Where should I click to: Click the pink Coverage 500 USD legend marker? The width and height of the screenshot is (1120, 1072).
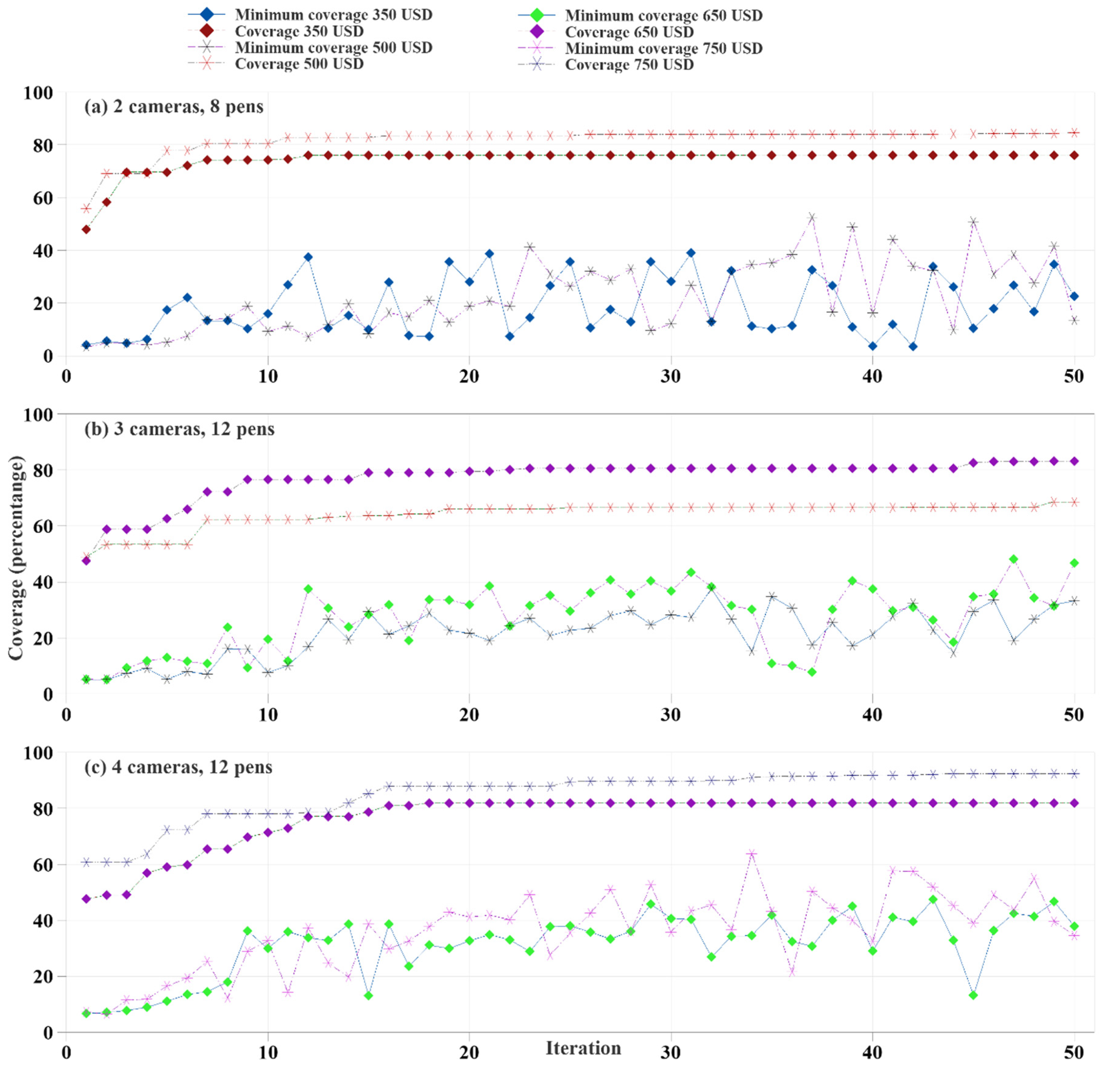(207, 63)
